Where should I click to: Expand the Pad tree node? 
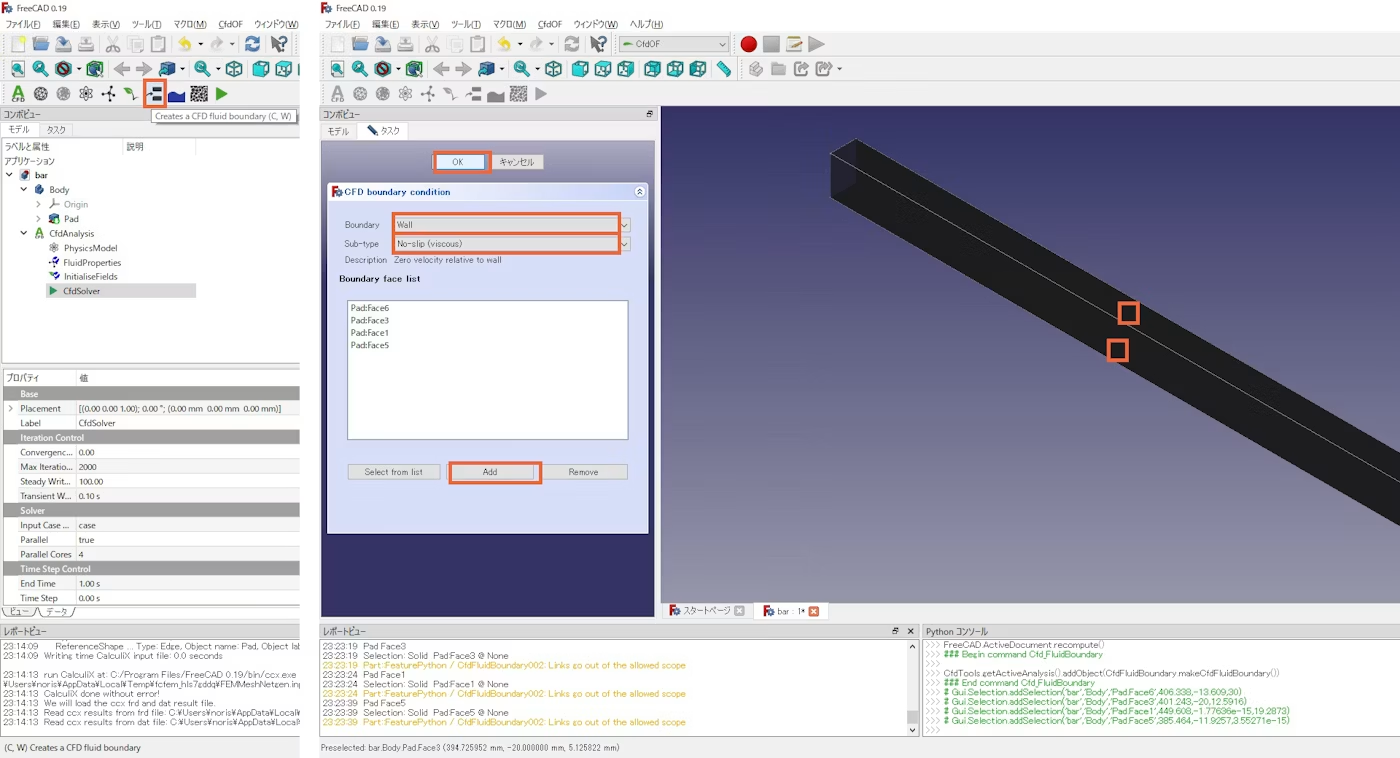39,218
